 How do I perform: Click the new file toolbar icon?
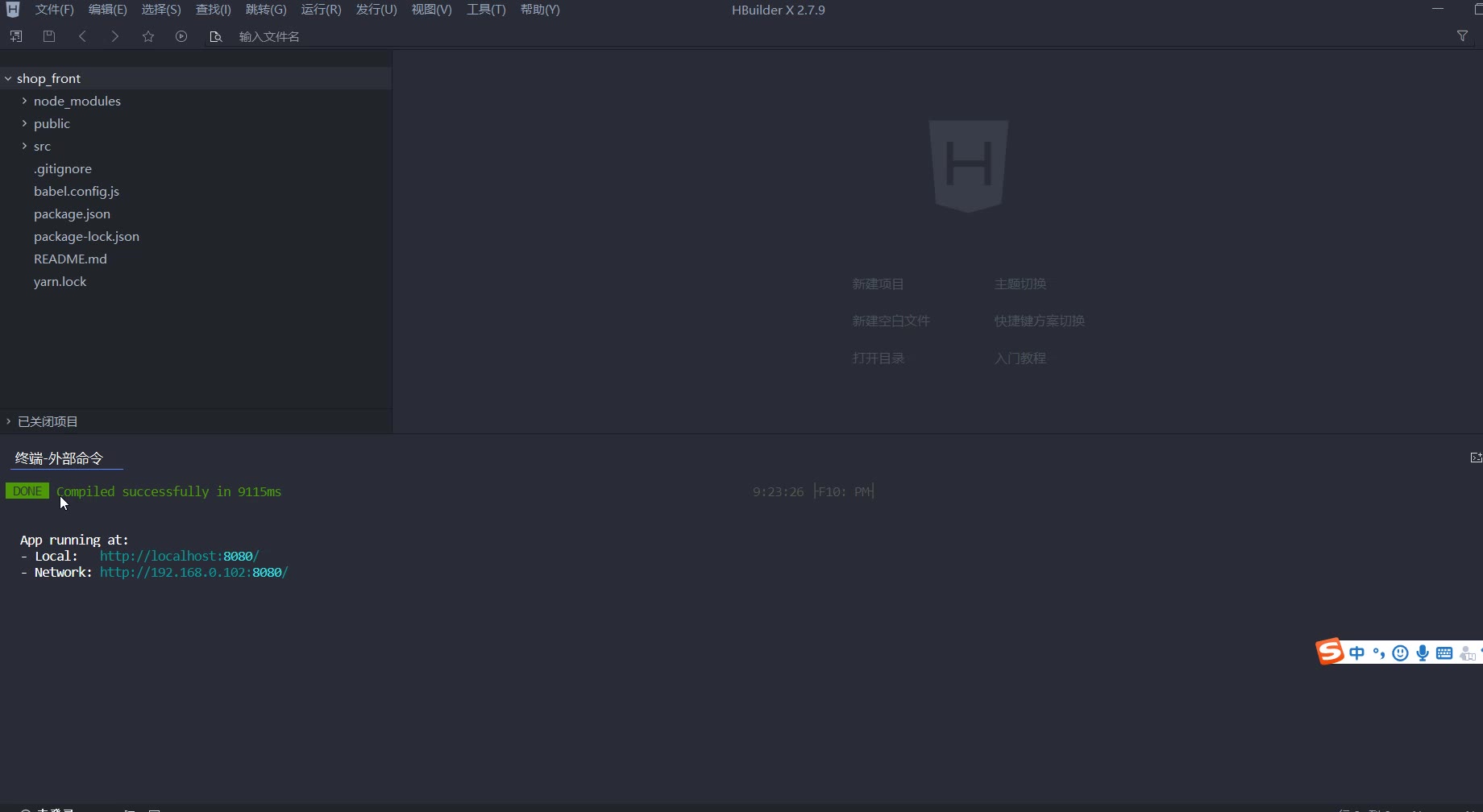pos(16,36)
